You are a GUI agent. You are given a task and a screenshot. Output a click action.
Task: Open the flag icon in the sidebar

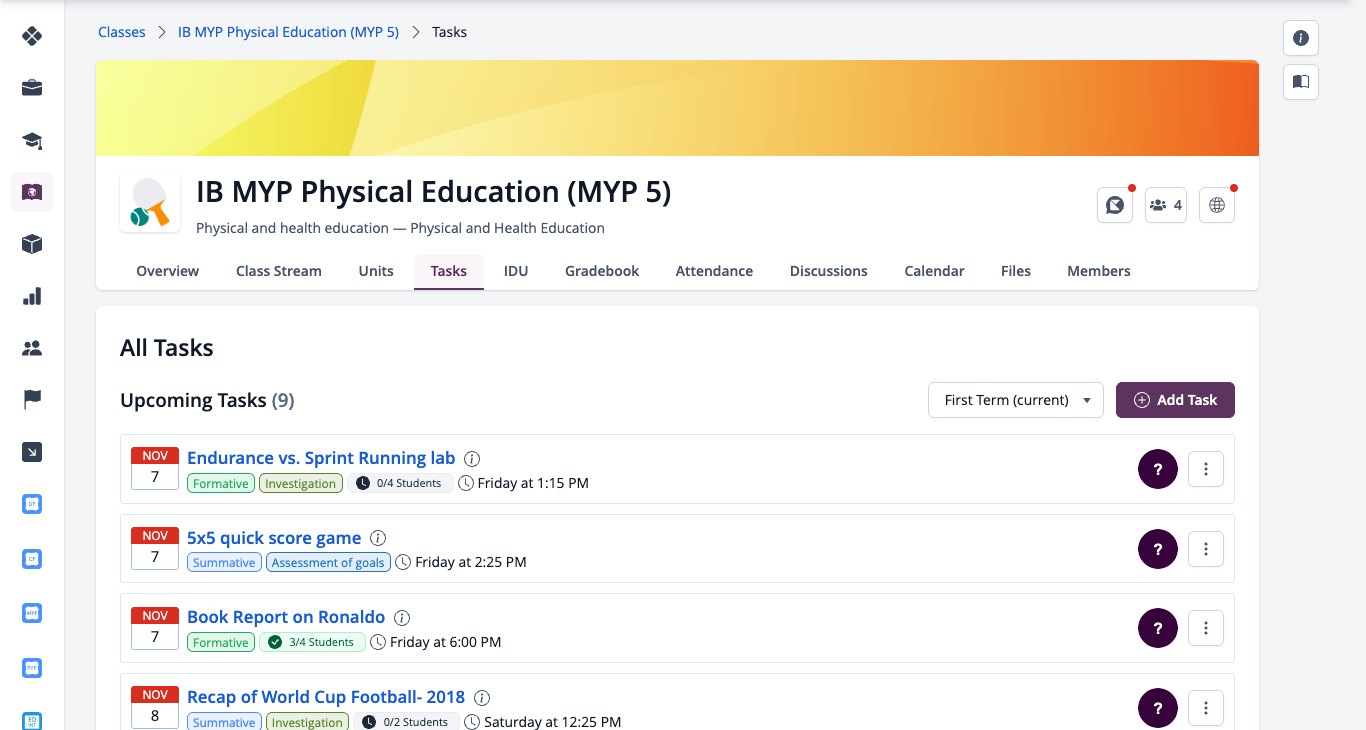[x=32, y=400]
